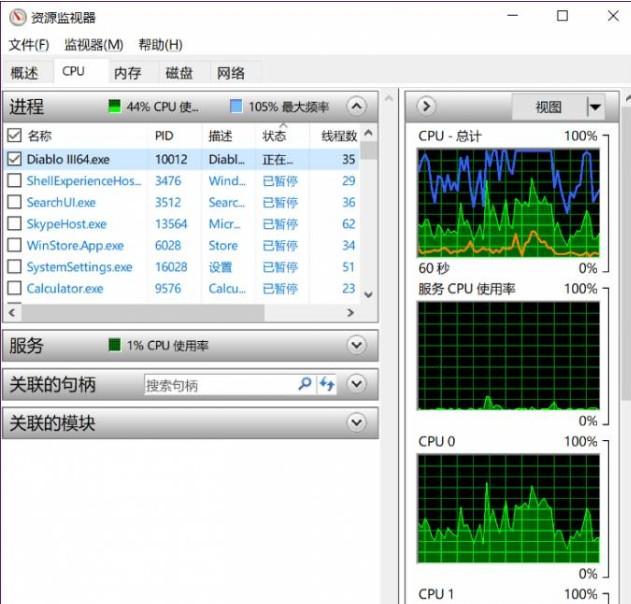
Task: Click the 视图 button
Action: tap(548, 107)
